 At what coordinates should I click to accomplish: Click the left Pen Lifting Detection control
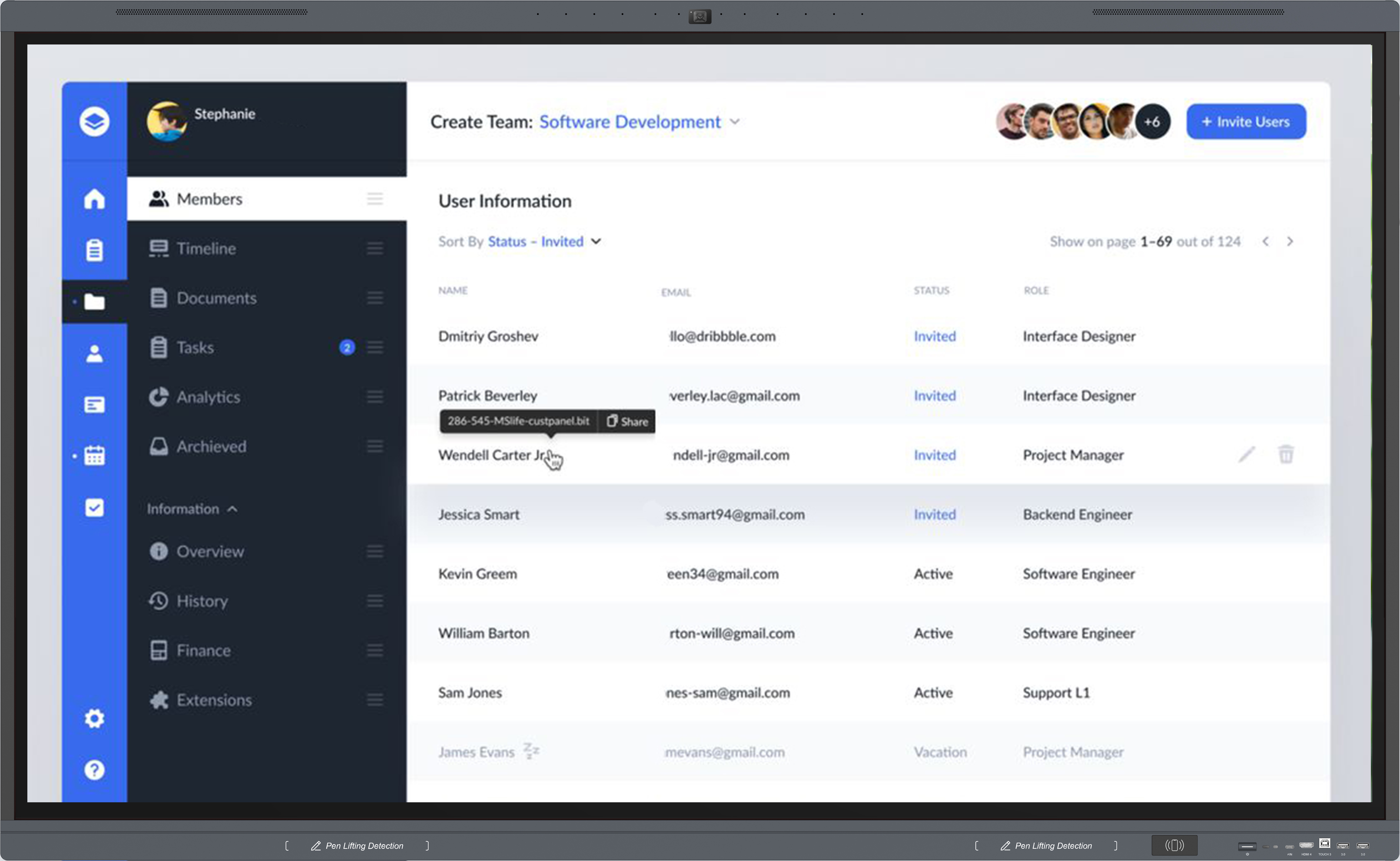[357, 846]
